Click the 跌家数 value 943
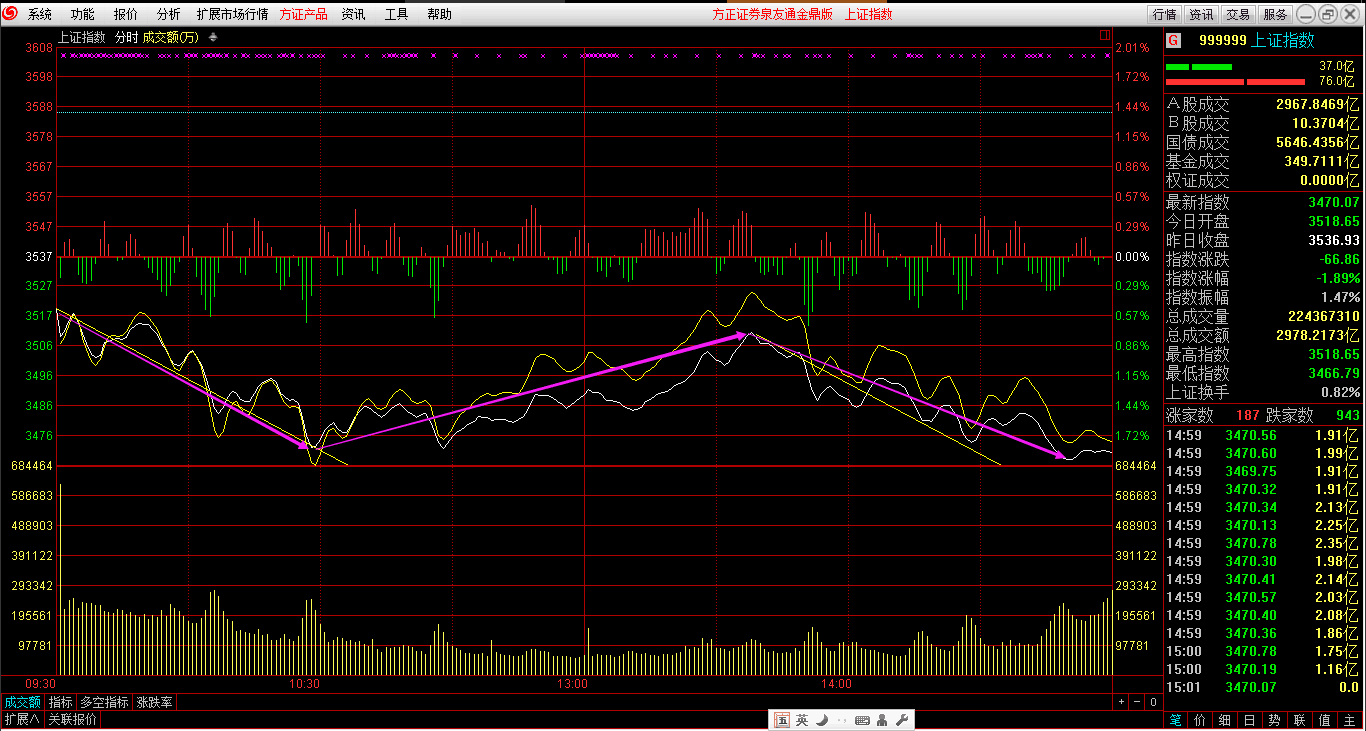 coord(1347,415)
